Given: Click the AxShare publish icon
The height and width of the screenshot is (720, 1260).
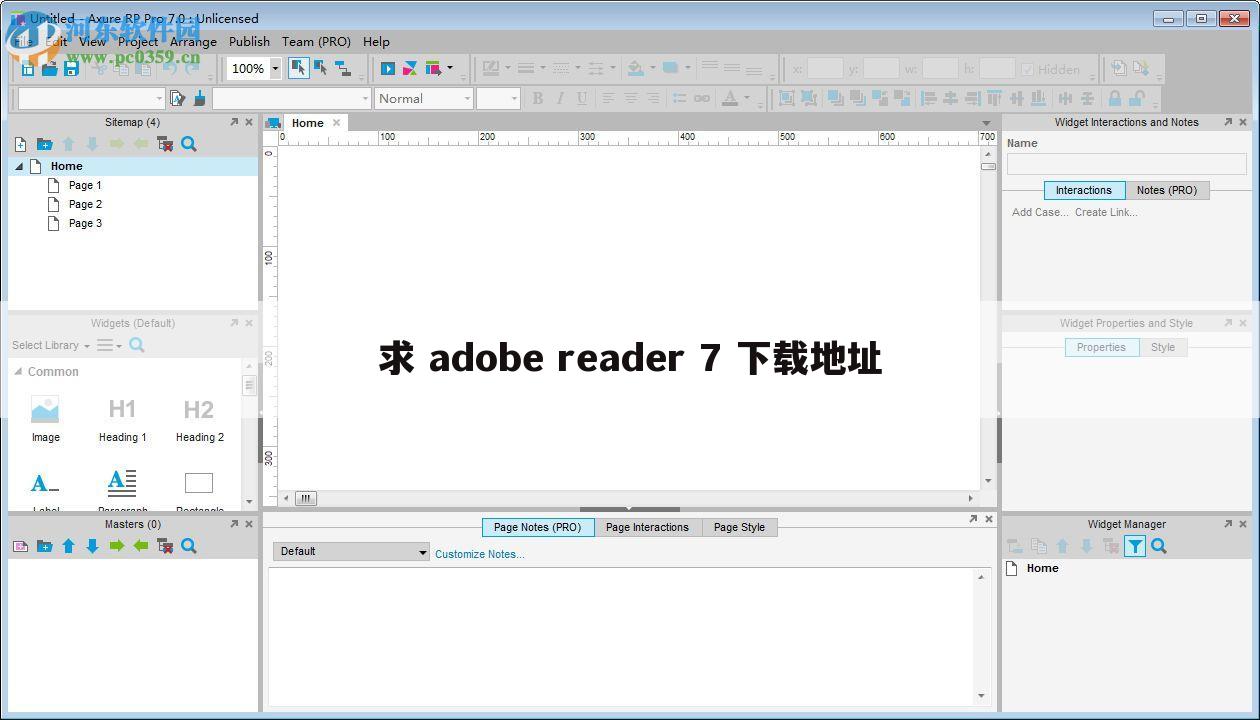Looking at the screenshot, I should coord(410,68).
